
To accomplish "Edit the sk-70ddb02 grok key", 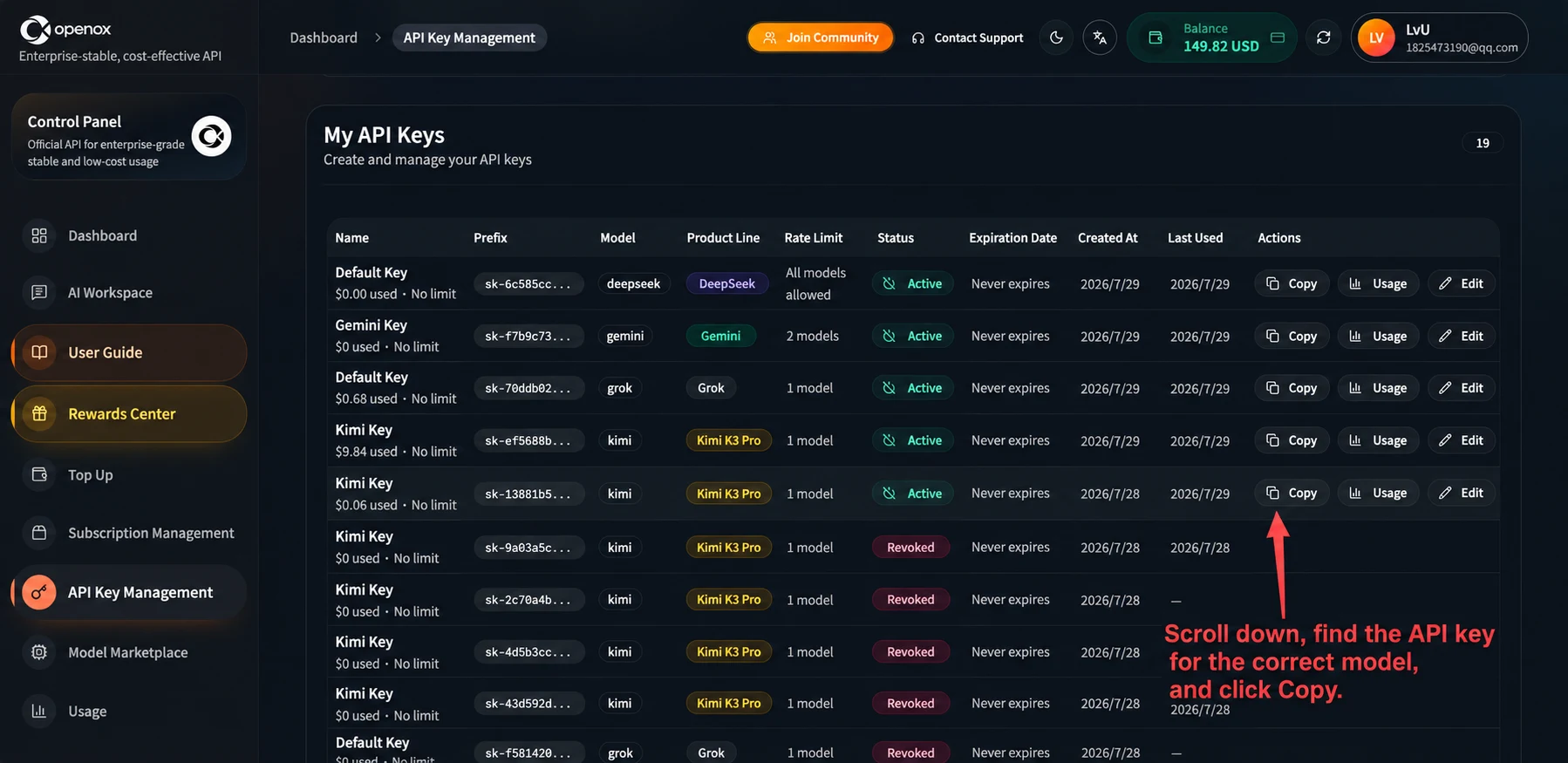I will pyautogui.click(x=1462, y=388).
